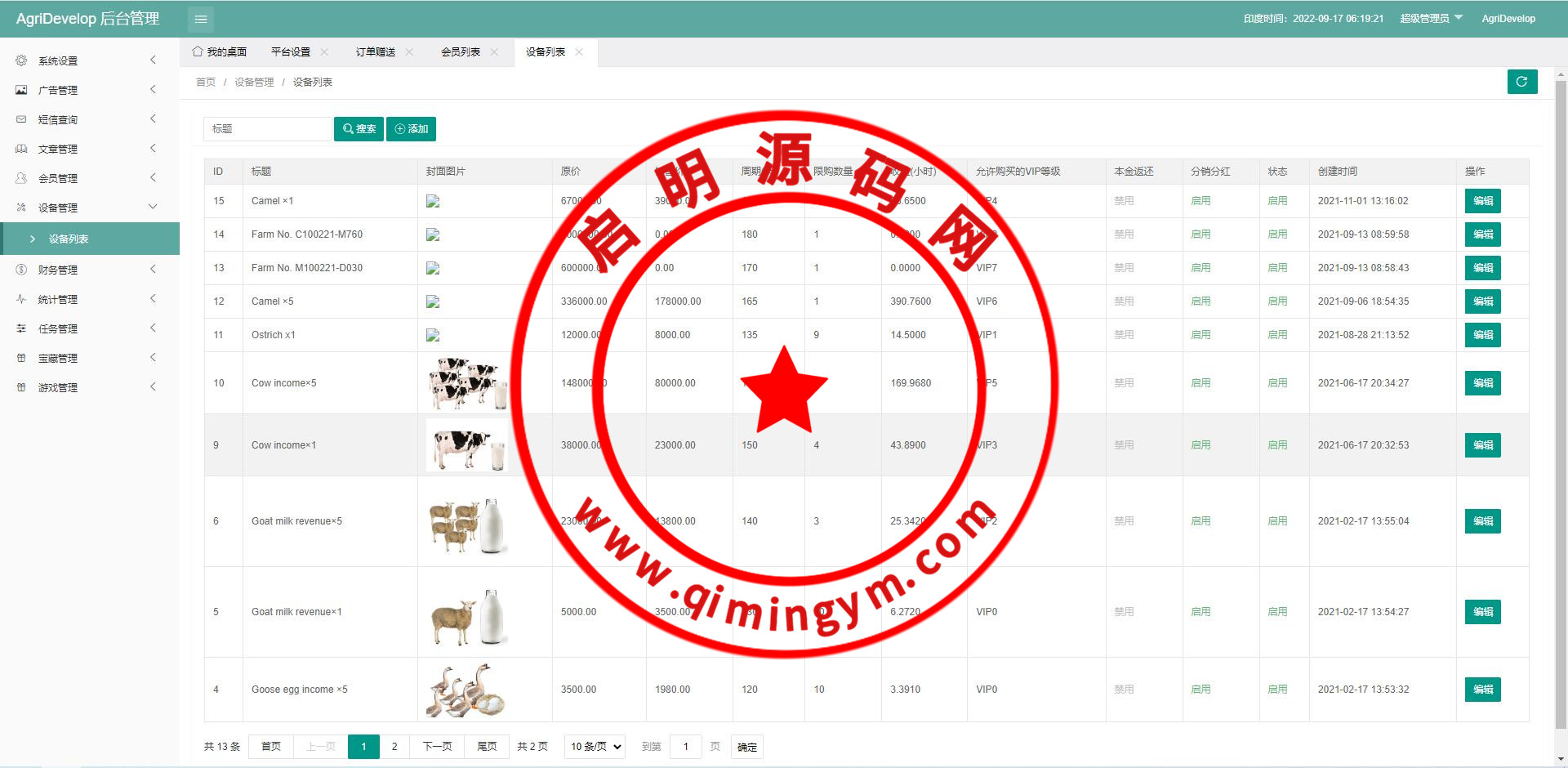Click the hamburger menu collapse icon
This screenshot has height=768, width=1568.
[x=200, y=19]
